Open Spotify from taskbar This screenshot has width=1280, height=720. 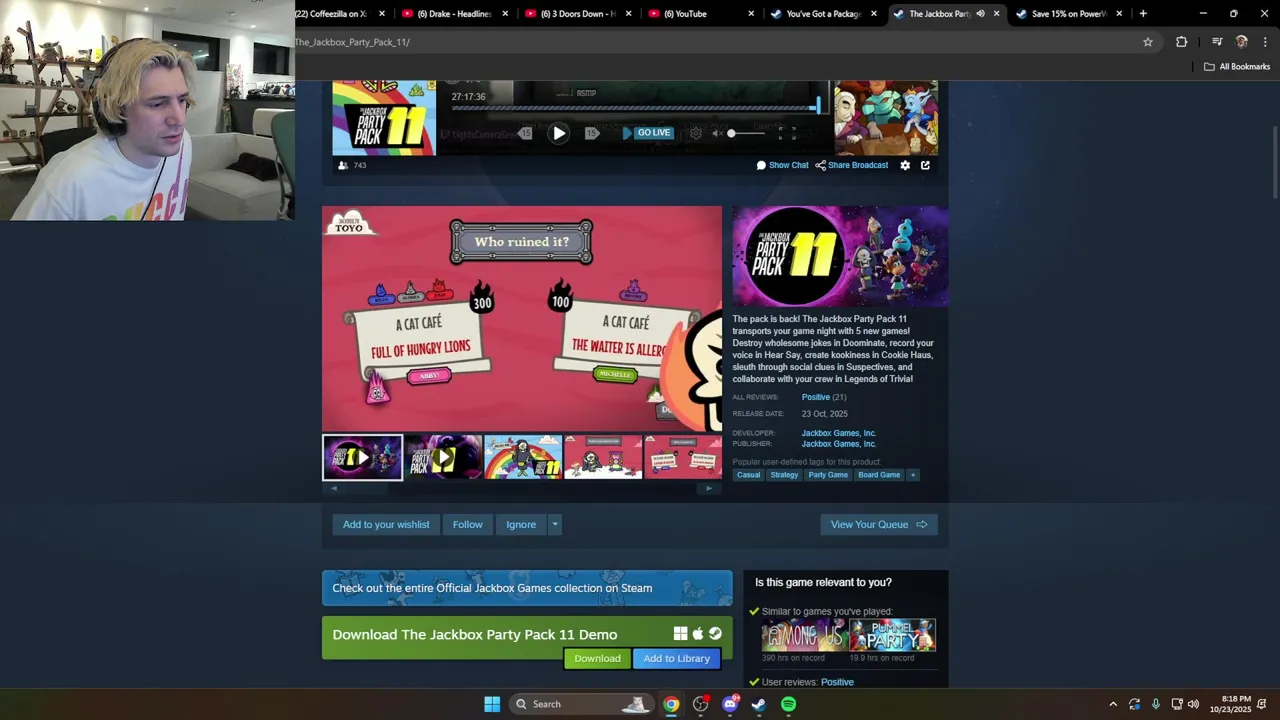(x=788, y=704)
